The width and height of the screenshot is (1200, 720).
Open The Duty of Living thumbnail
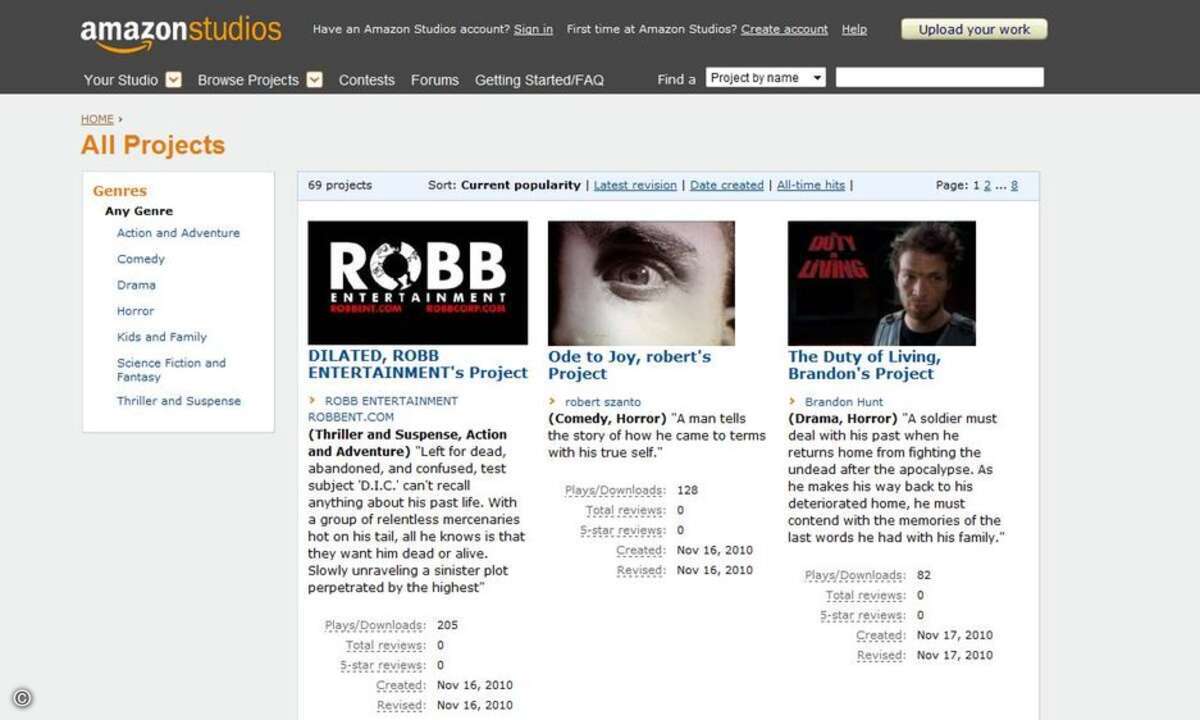(x=881, y=283)
